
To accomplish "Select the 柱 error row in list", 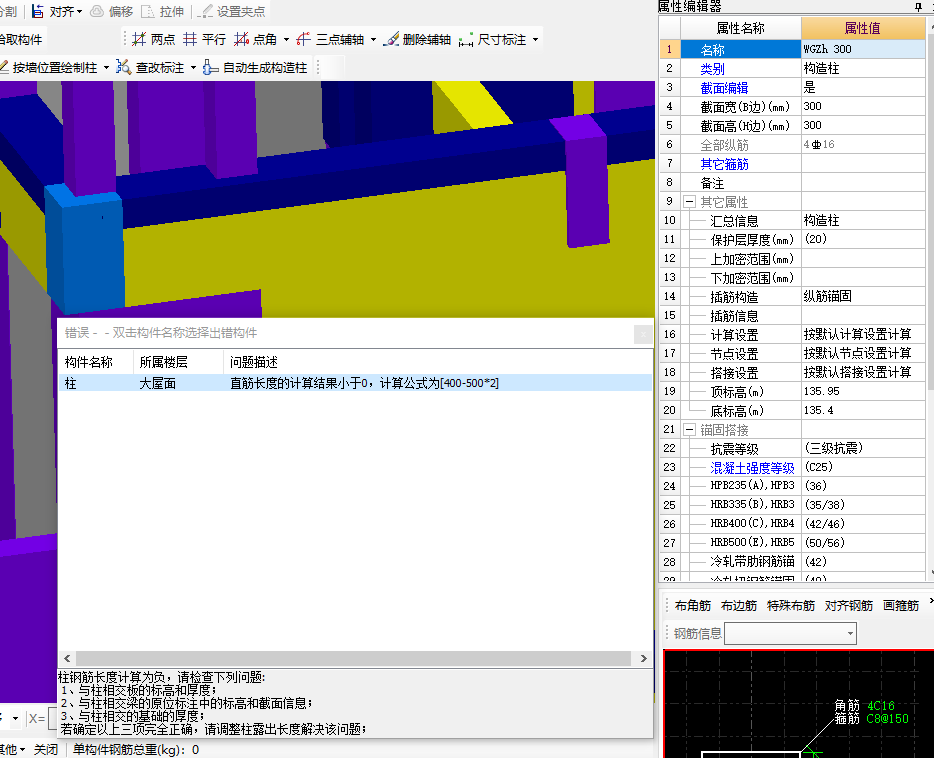I will pyautogui.click(x=355, y=383).
